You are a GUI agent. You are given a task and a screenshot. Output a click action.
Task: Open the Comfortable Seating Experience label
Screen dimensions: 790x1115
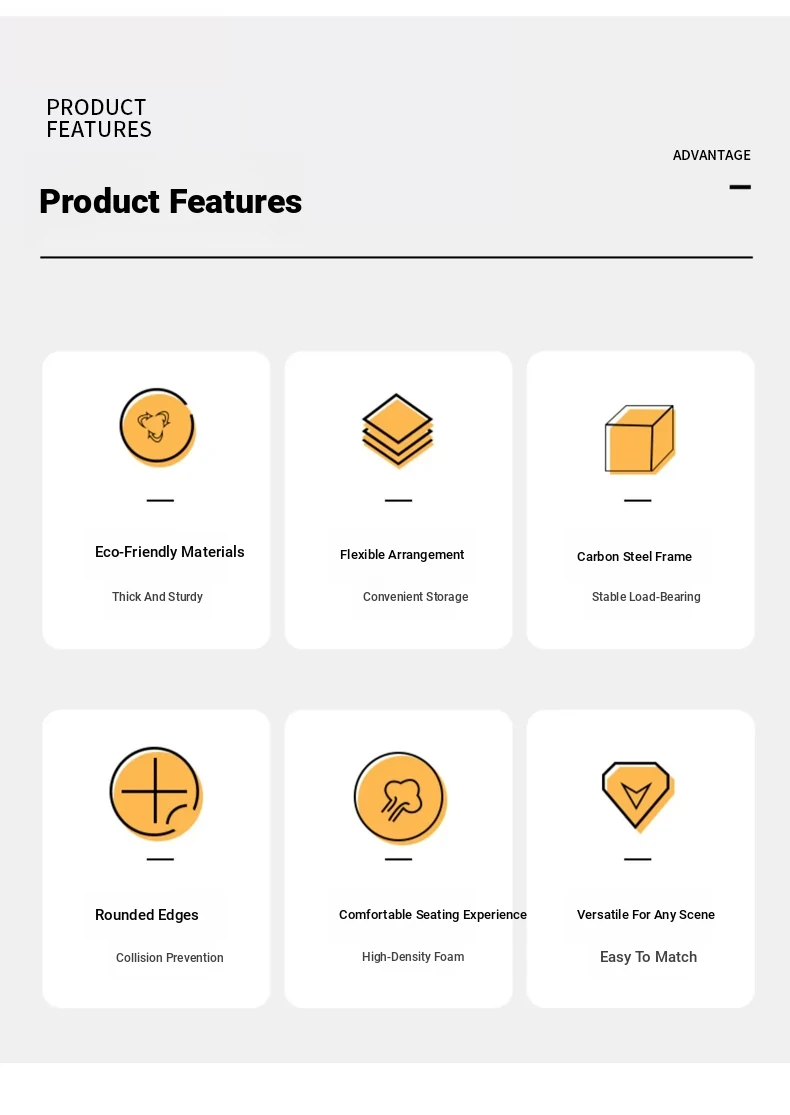pyautogui.click(x=432, y=914)
